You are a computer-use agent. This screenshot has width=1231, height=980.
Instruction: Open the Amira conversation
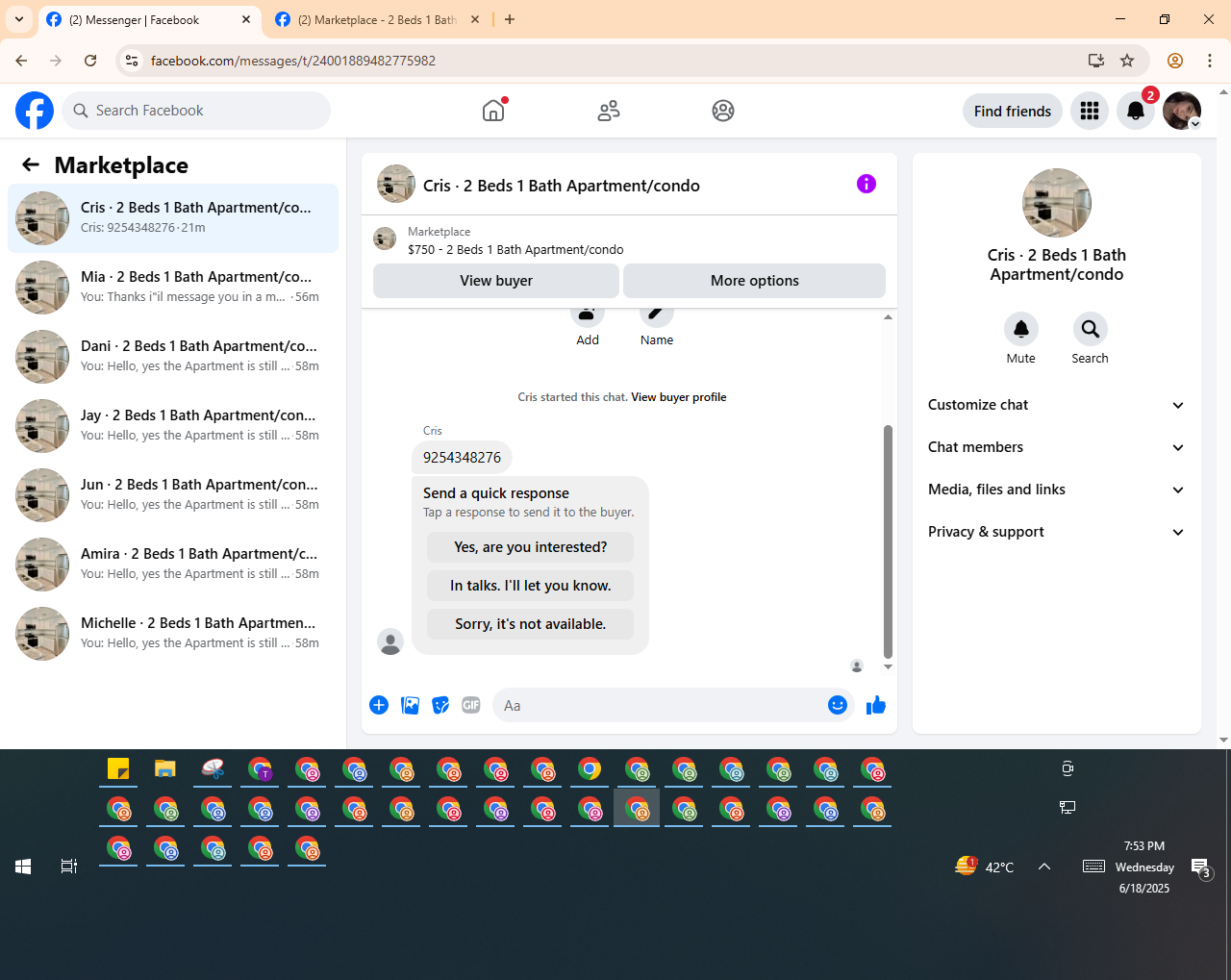coord(173,565)
